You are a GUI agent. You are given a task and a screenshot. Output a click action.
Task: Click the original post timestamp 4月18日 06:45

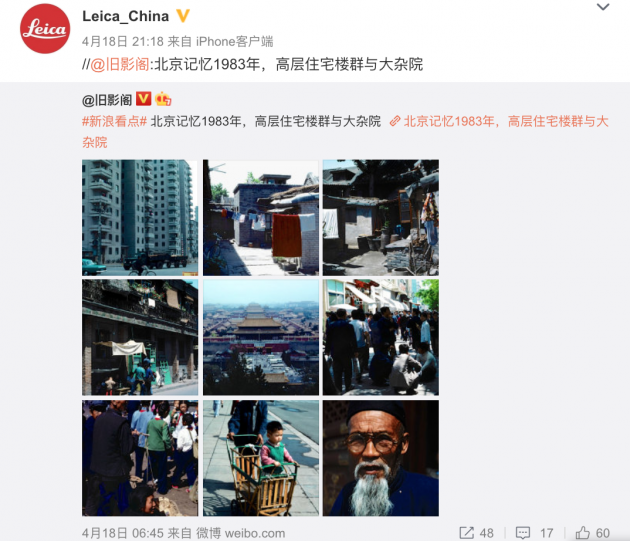pyautogui.click(x=123, y=533)
